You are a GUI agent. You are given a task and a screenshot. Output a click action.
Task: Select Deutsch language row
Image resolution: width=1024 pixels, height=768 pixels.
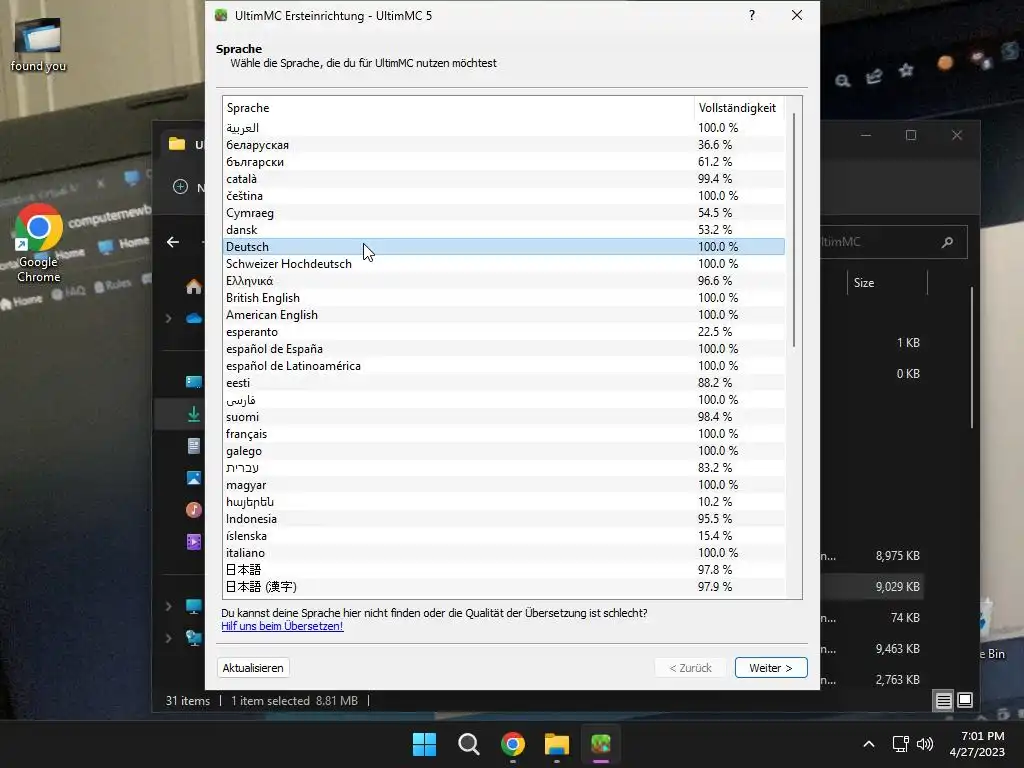504,247
